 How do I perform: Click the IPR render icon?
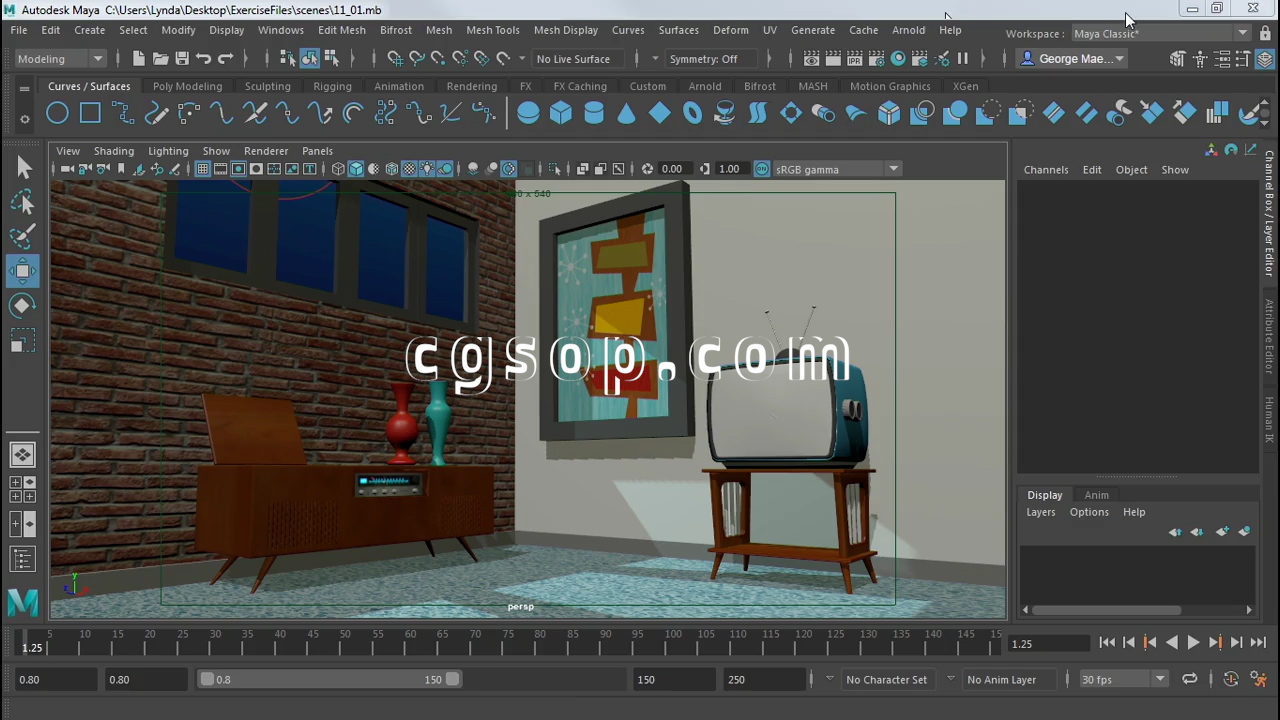coord(854,59)
